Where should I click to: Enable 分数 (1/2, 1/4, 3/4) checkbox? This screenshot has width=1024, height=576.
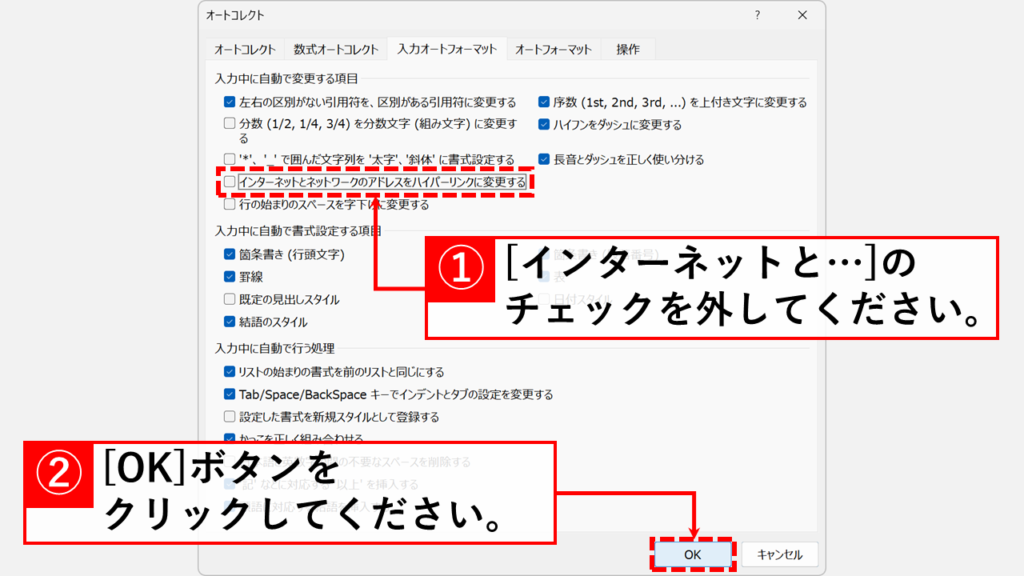click(229, 123)
